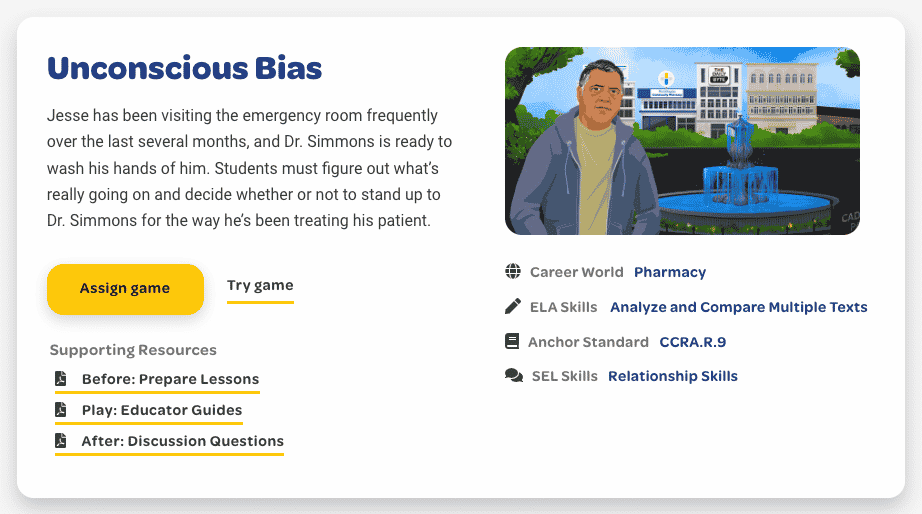Click the game illustration thumbnail of Jesse
This screenshot has width=922, height=514.
682,141
